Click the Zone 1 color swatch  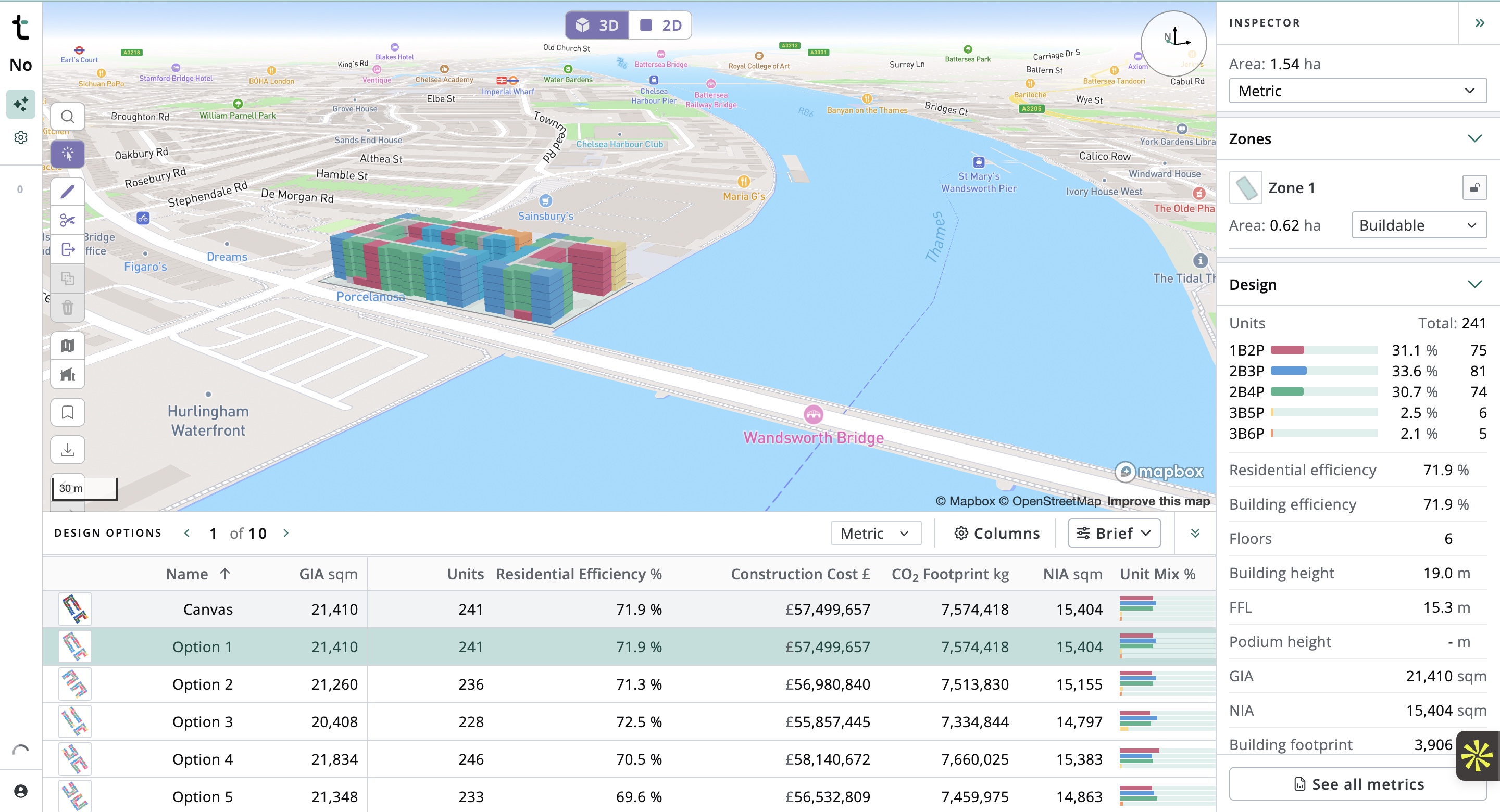[x=1245, y=187]
